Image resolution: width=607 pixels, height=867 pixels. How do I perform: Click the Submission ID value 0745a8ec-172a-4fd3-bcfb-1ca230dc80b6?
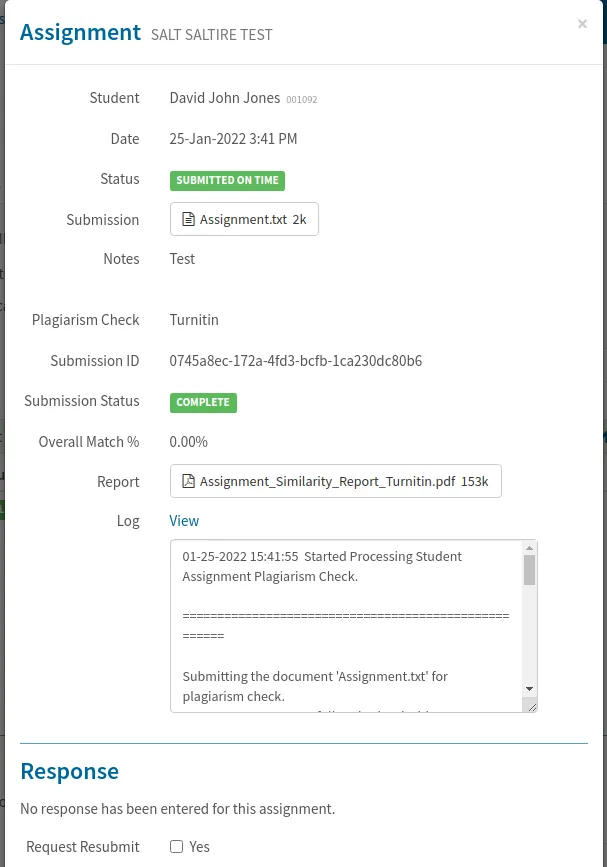[296, 361]
